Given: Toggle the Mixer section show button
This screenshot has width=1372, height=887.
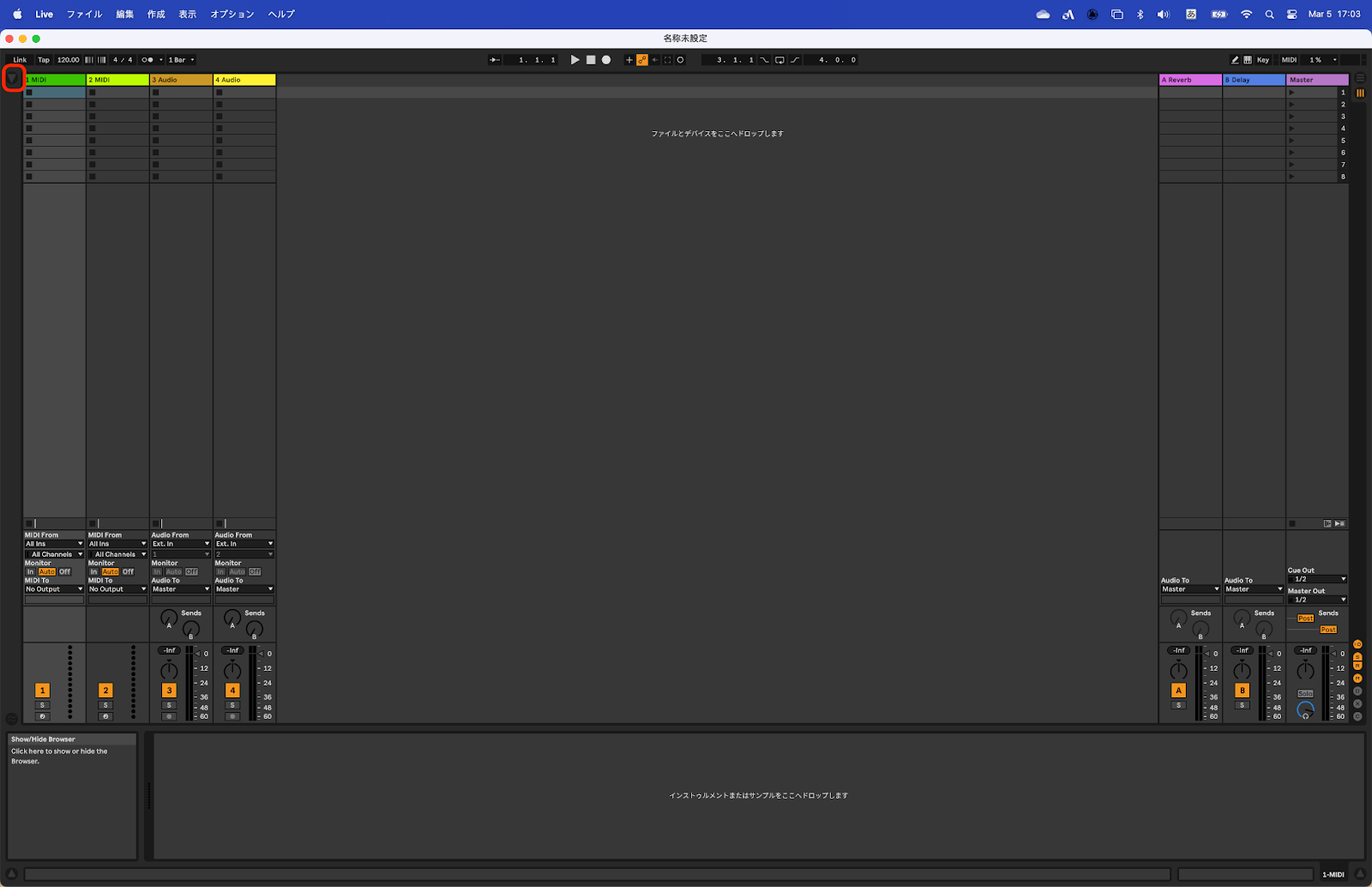Looking at the screenshot, I should (1357, 679).
